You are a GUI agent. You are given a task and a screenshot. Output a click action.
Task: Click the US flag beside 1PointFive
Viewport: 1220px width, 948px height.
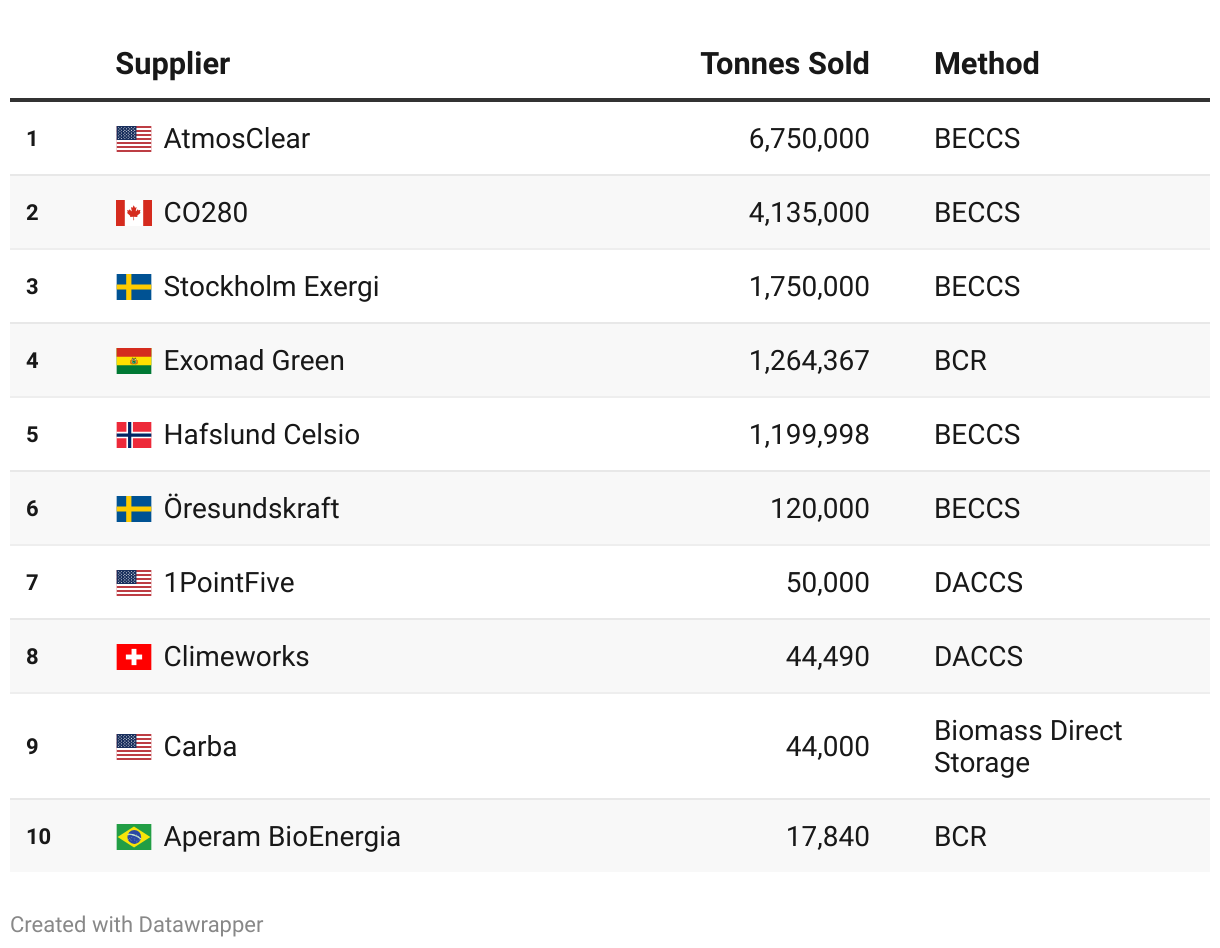click(134, 583)
